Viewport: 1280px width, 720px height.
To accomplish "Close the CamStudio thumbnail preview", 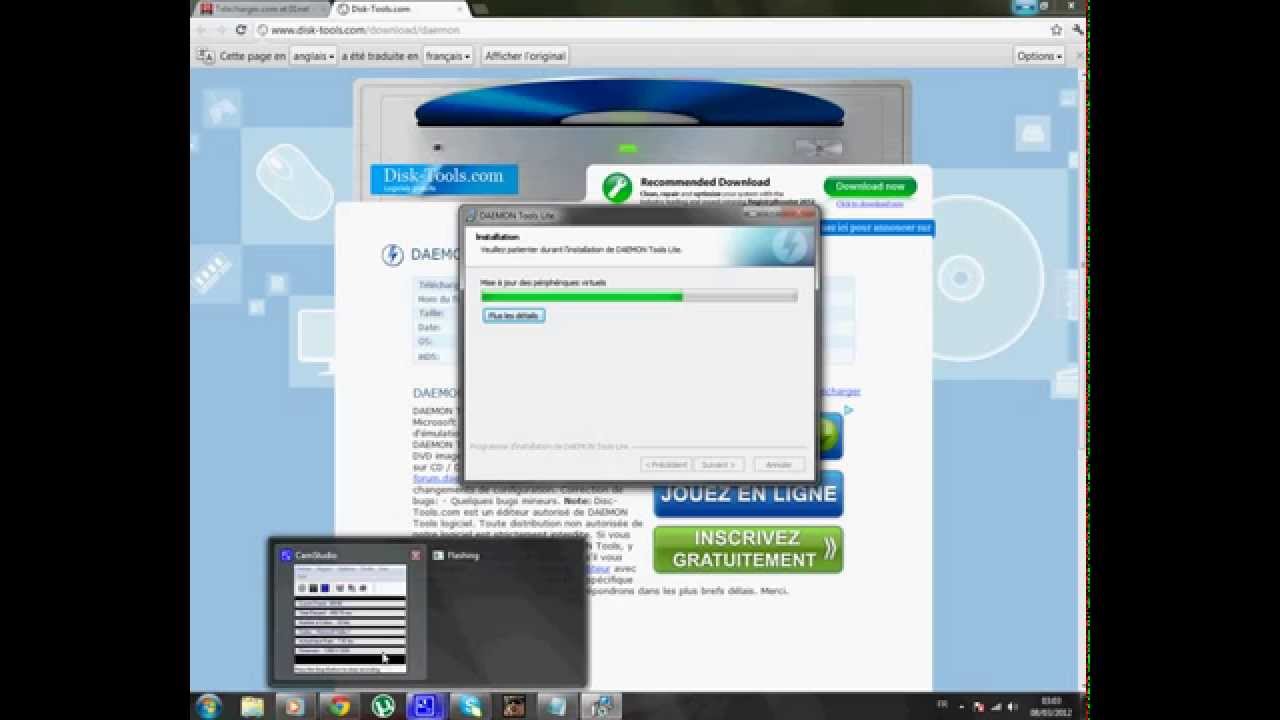I will coord(416,555).
